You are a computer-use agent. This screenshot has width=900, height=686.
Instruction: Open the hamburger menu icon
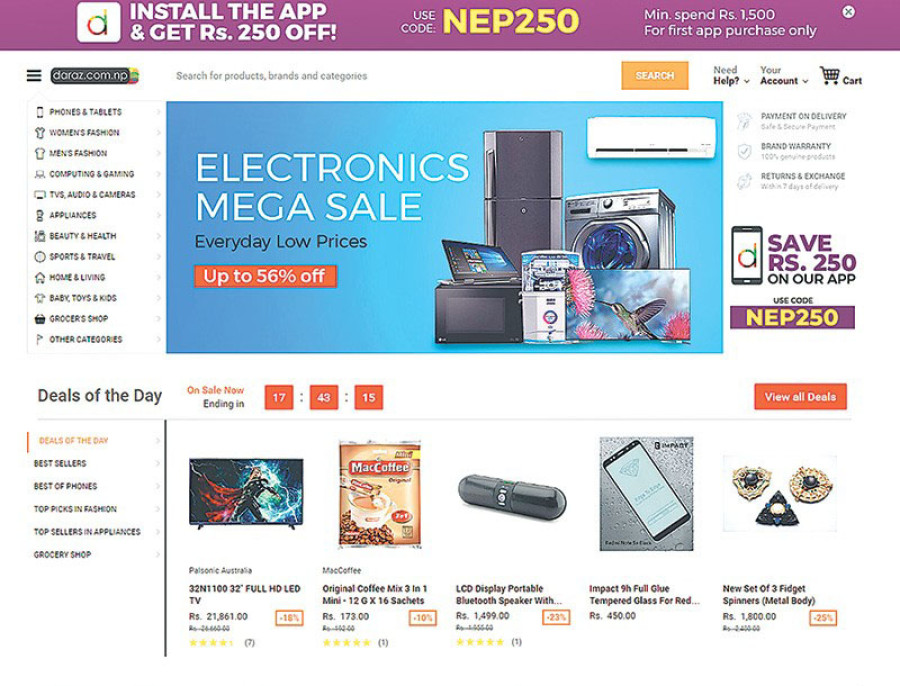coord(34,76)
